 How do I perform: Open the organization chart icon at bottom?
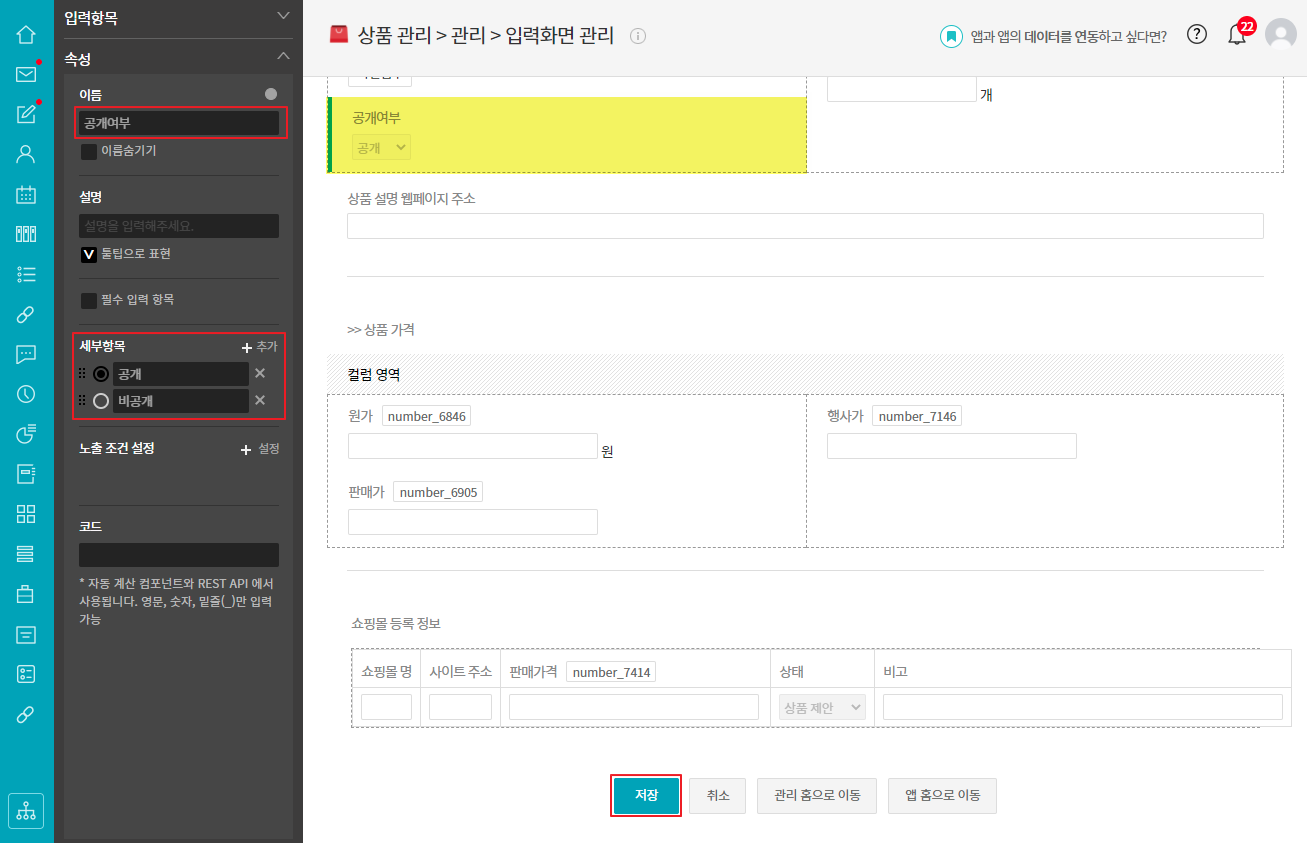pyautogui.click(x=26, y=809)
